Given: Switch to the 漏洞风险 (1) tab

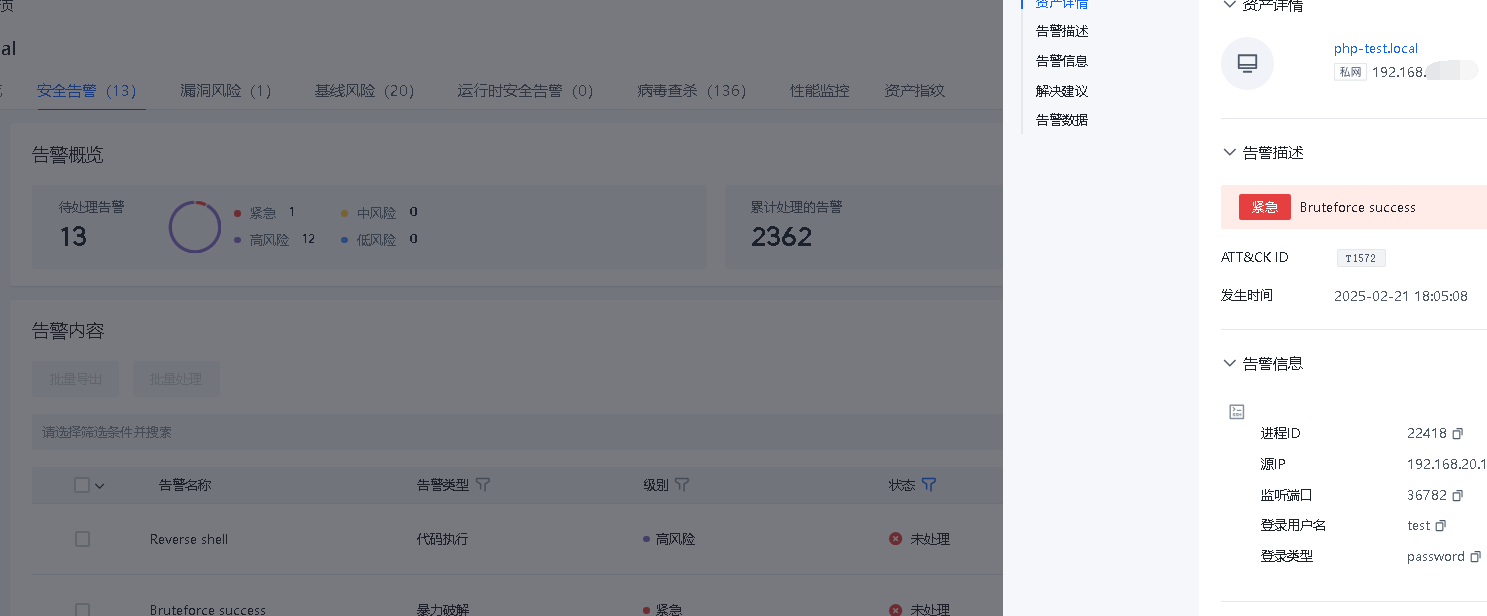Looking at the screenshot, I should click(225, 91).
